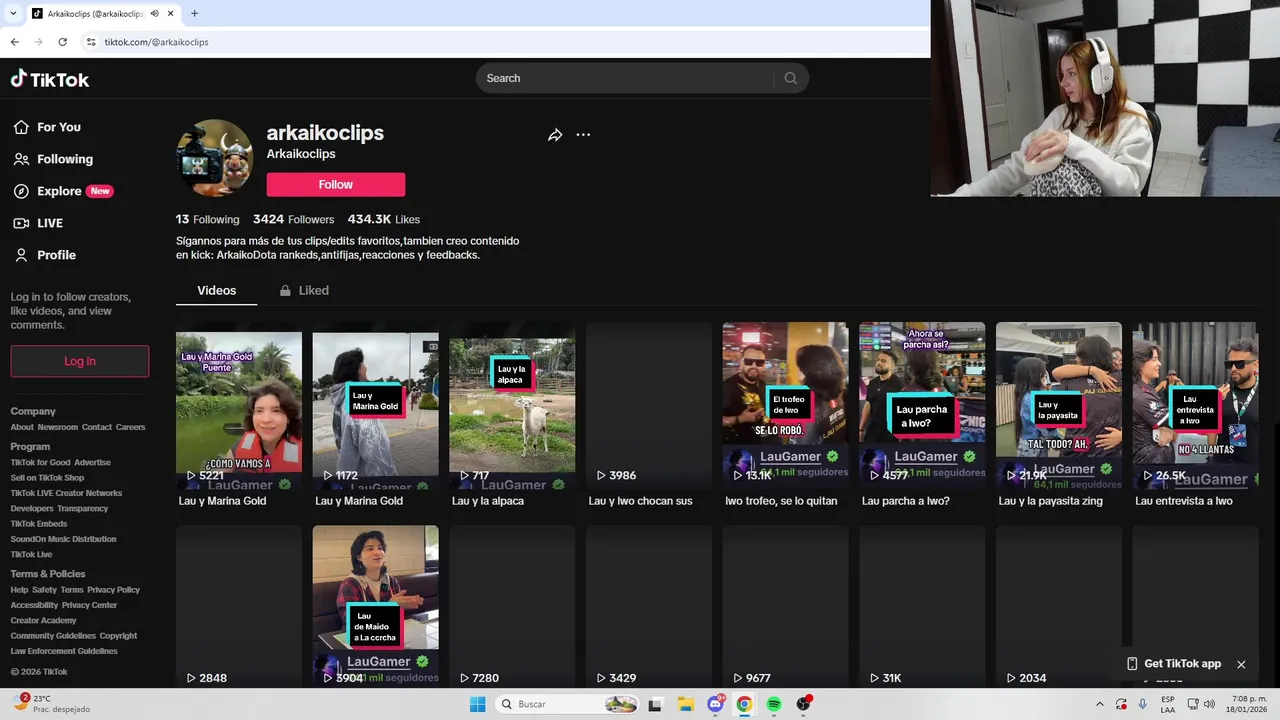The height and width of the screenshot is (720, 1280).
Task: Click Chrome icon in taskbar
Action: (x=744, y=704)
